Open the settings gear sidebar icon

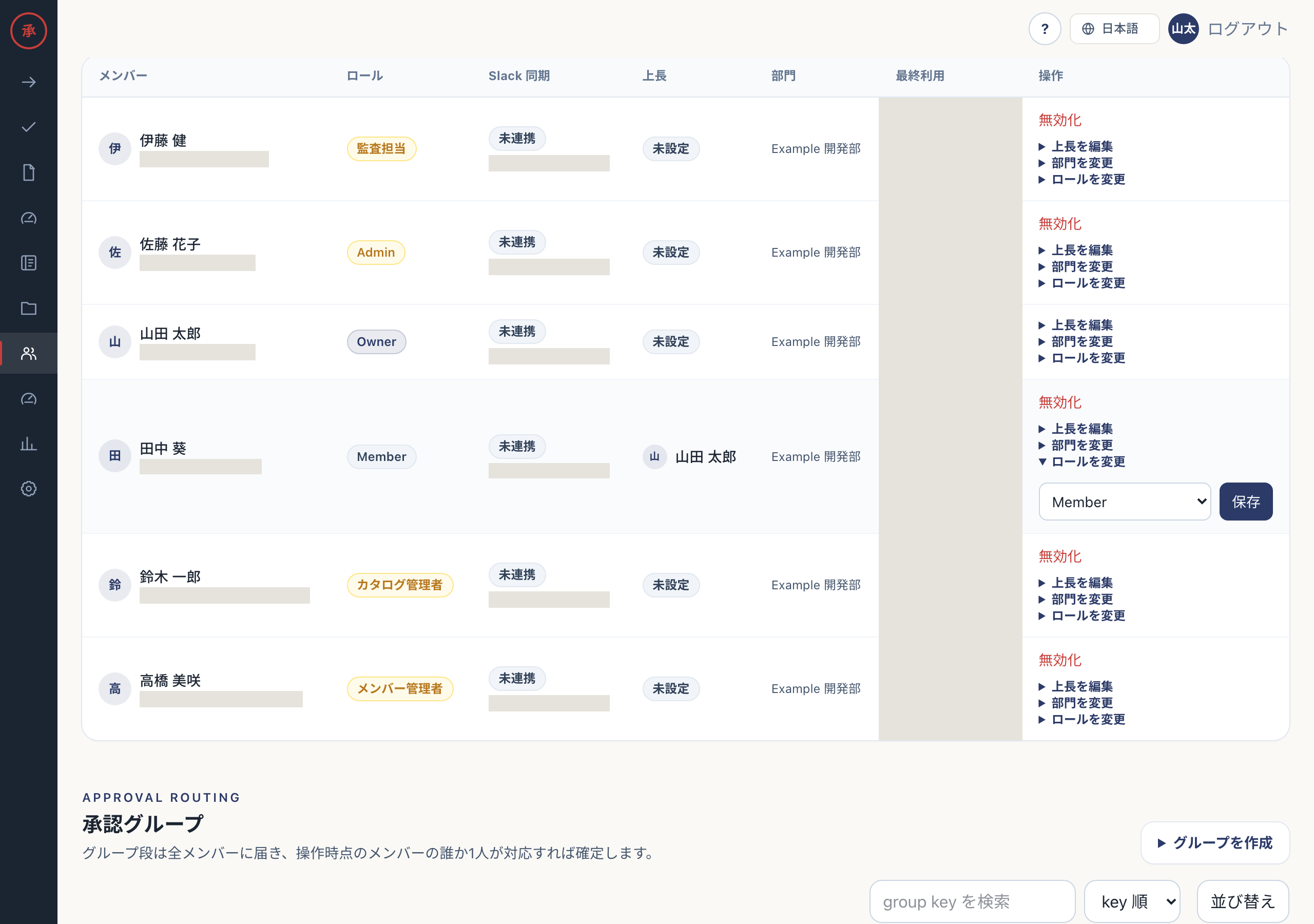[29, 488]
